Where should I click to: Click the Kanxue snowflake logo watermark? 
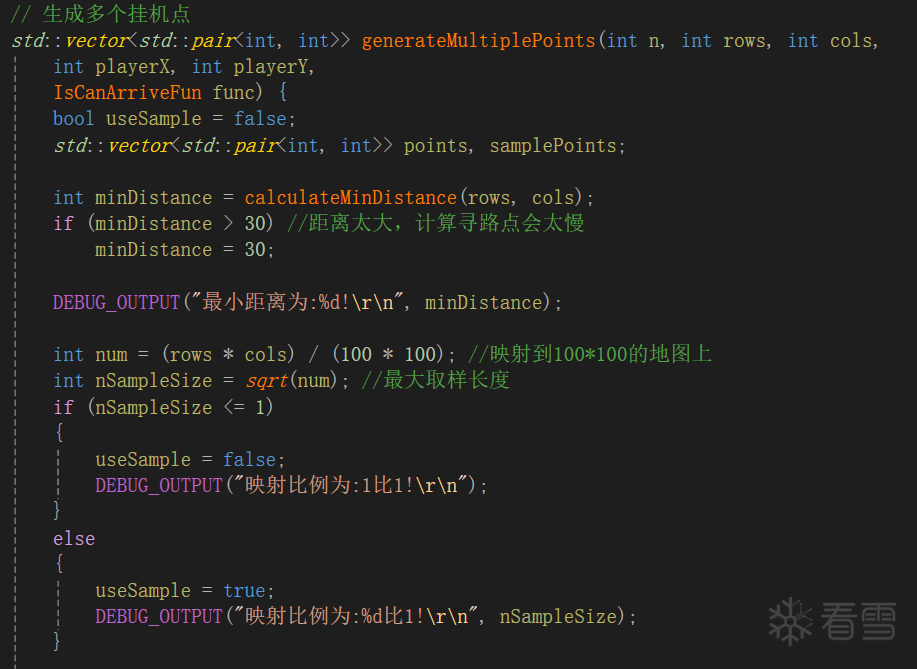tap(790, 621)
